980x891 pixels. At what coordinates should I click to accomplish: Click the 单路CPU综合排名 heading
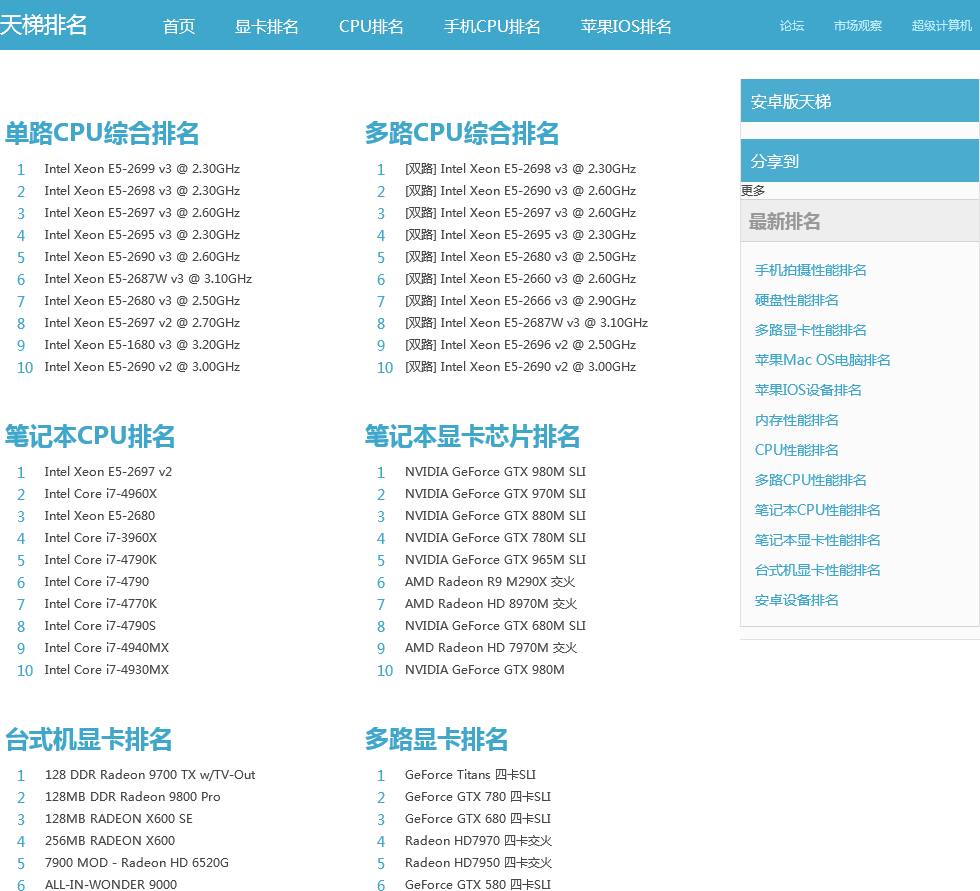(102, 133)
